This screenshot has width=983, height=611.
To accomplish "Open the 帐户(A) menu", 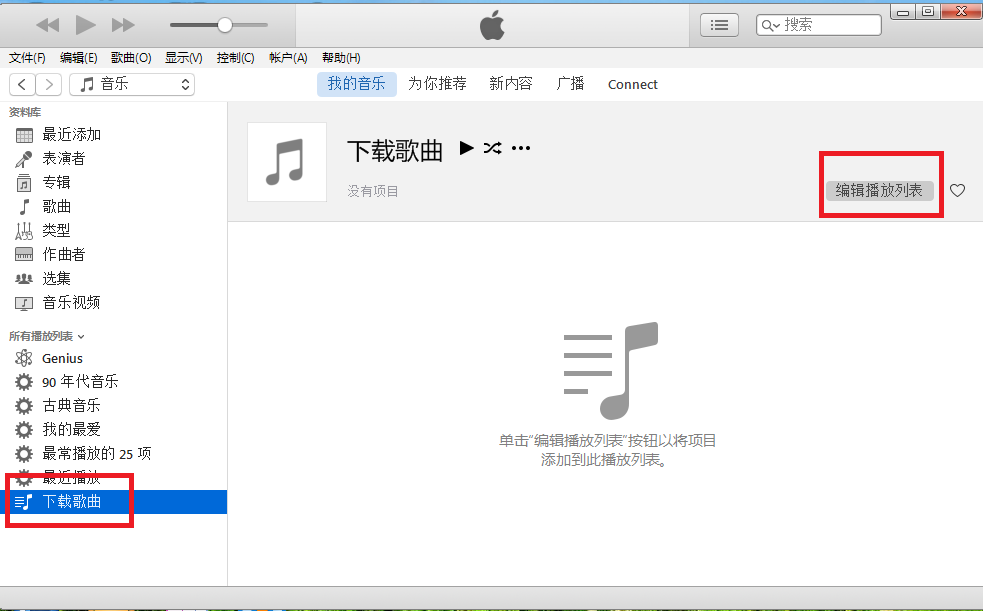I will tap(288, 58).
